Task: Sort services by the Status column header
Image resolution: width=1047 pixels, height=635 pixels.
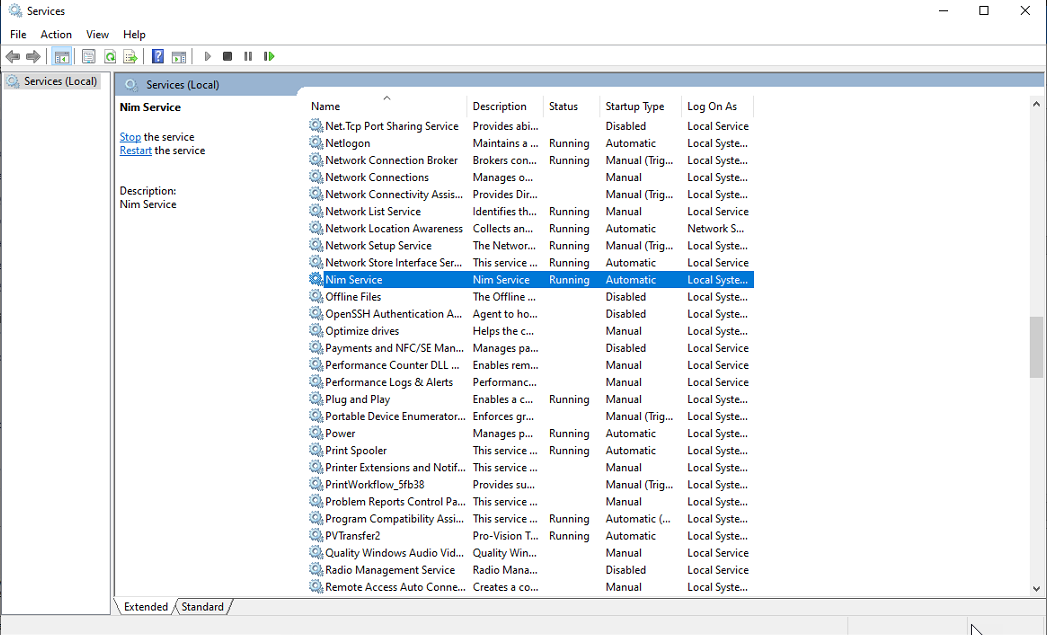Action: pos(564,106)
